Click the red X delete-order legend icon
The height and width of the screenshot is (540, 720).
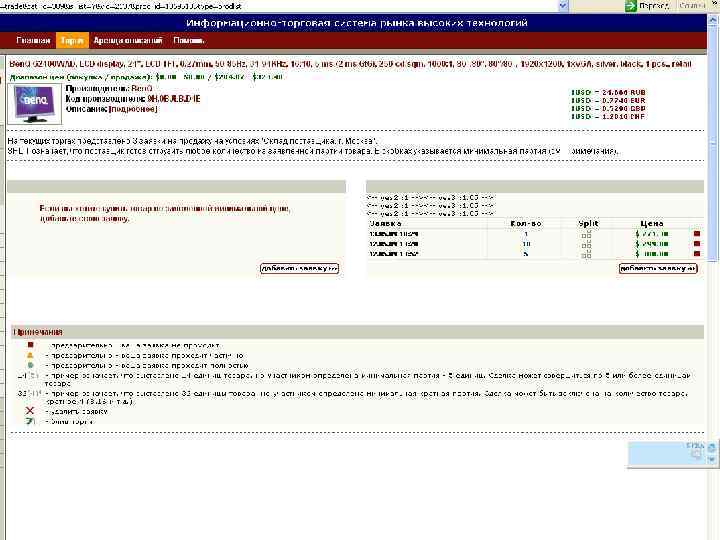pos(30,411)
